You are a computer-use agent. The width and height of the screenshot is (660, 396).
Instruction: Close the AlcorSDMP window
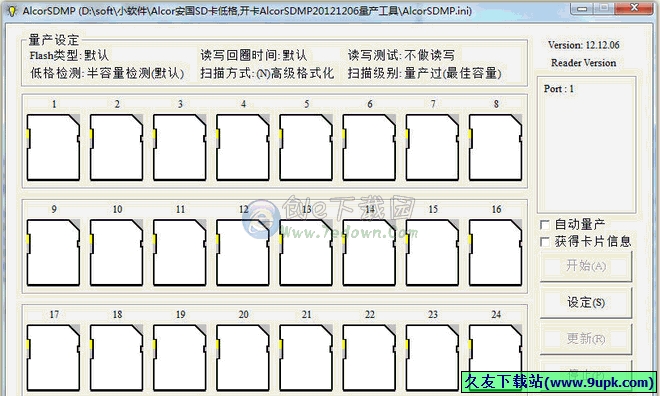pos(634,8)
